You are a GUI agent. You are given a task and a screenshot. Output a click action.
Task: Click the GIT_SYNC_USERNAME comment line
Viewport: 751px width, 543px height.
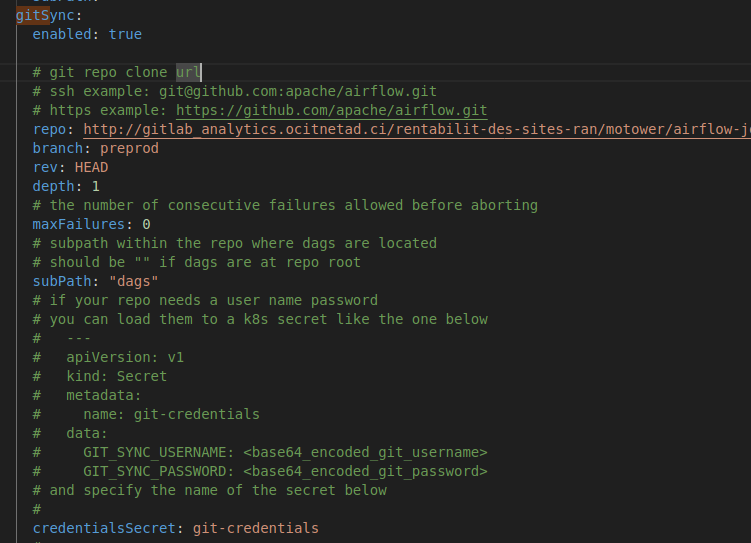(260, 452)
